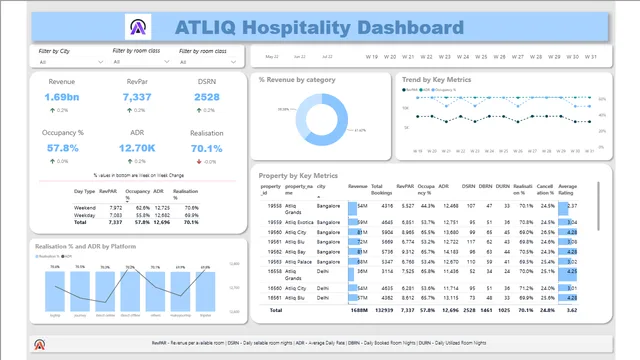This screenshot has height=360, width=640.
Task: Click the green up arrow under Revenue
Action: (52, 110)
